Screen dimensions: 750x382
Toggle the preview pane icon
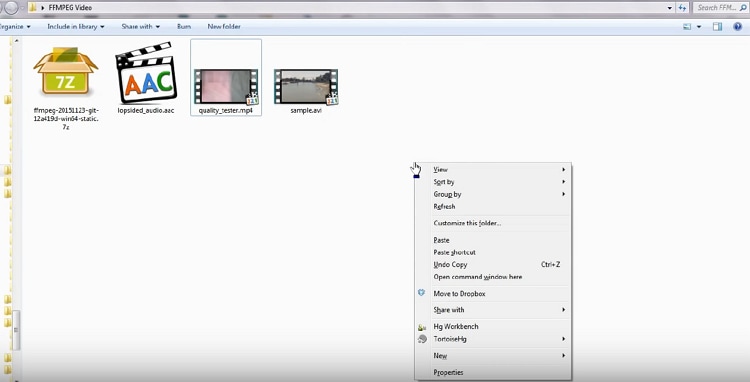717,27
